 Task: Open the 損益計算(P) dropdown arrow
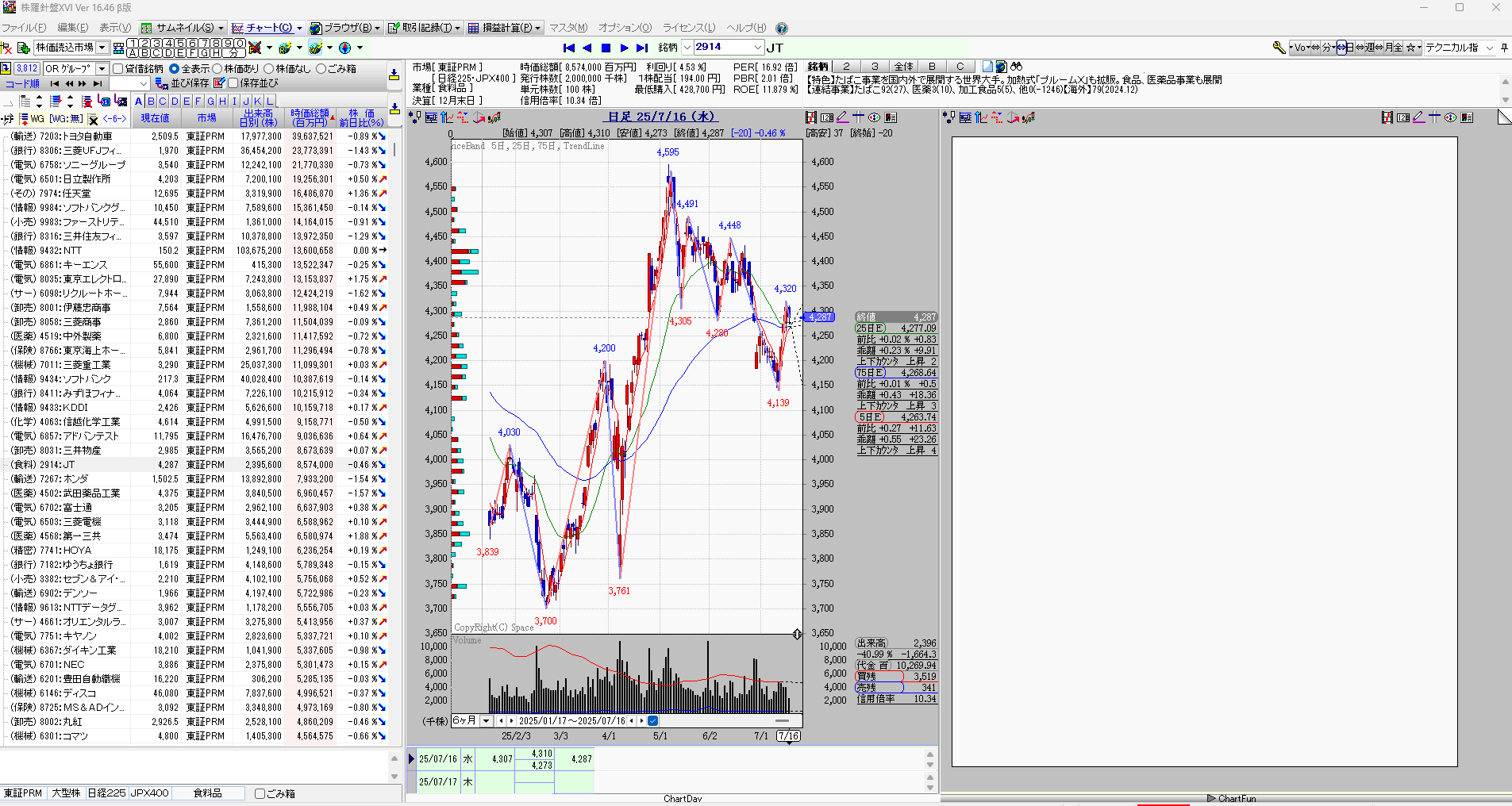point(538,29)
